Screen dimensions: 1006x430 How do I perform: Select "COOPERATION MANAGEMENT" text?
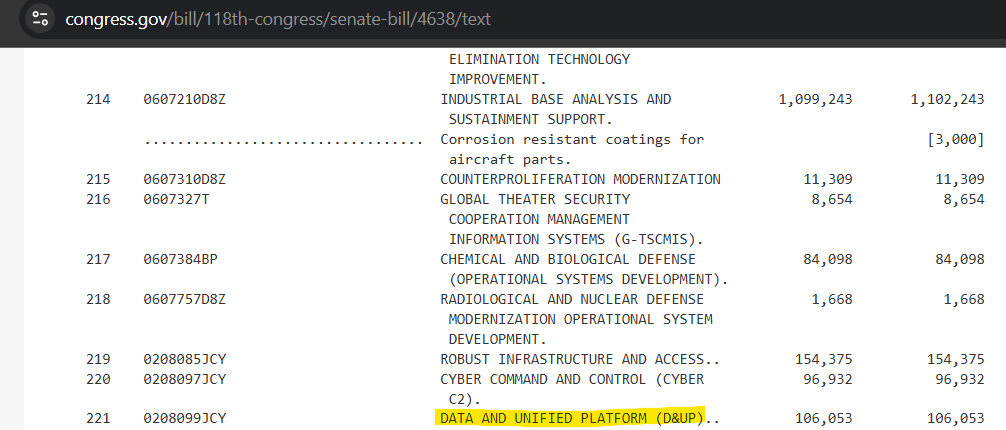539,219
